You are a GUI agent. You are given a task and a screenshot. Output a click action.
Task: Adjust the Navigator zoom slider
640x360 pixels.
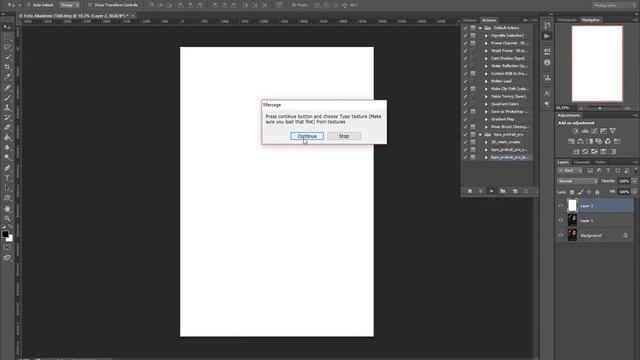tap(600, 108)
